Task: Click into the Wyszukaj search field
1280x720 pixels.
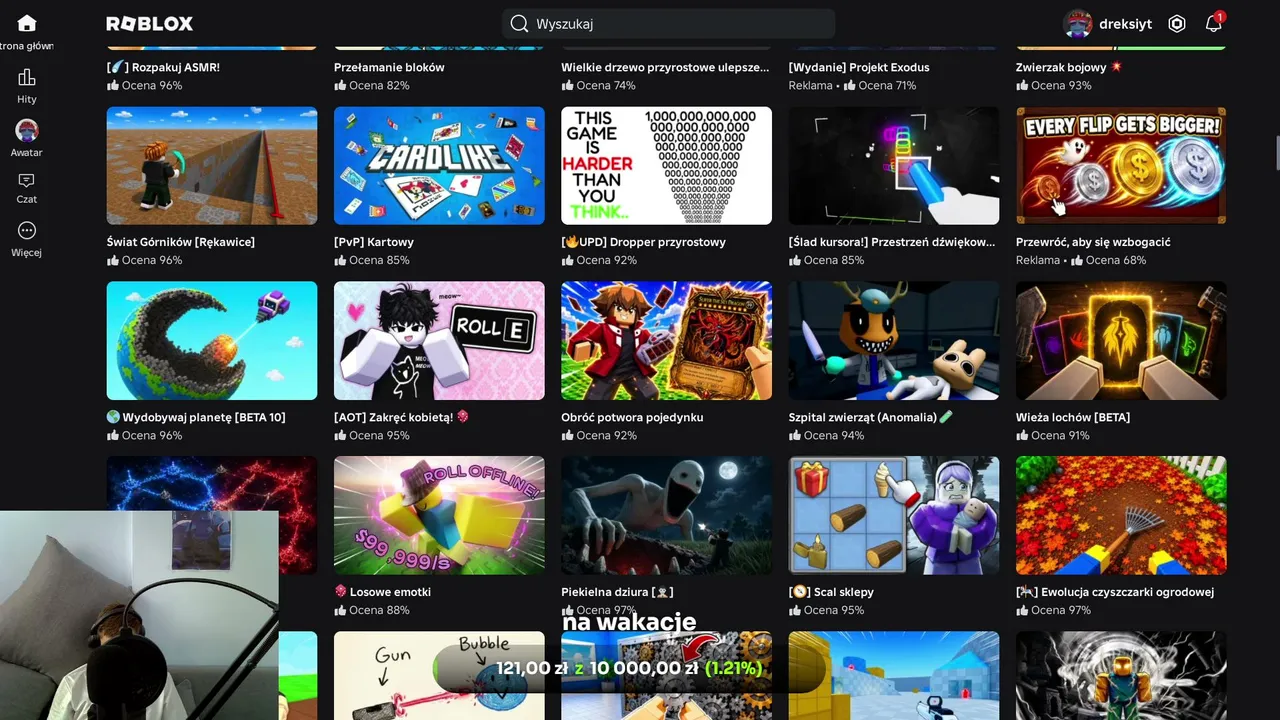Action: coord(668,24)
